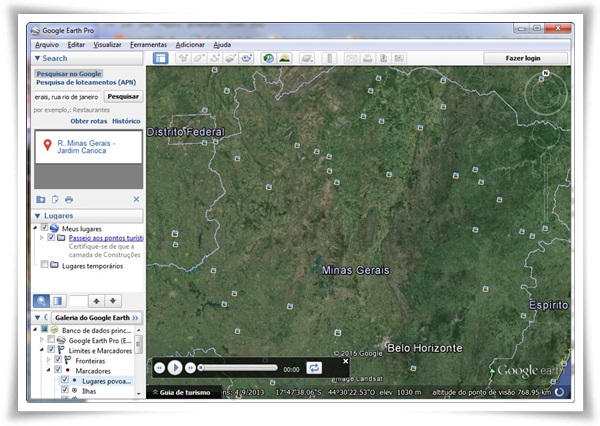600x426 pixels.
Task: Click the red pin of R. Minas Gerais result
Action: tap(47, 145)
